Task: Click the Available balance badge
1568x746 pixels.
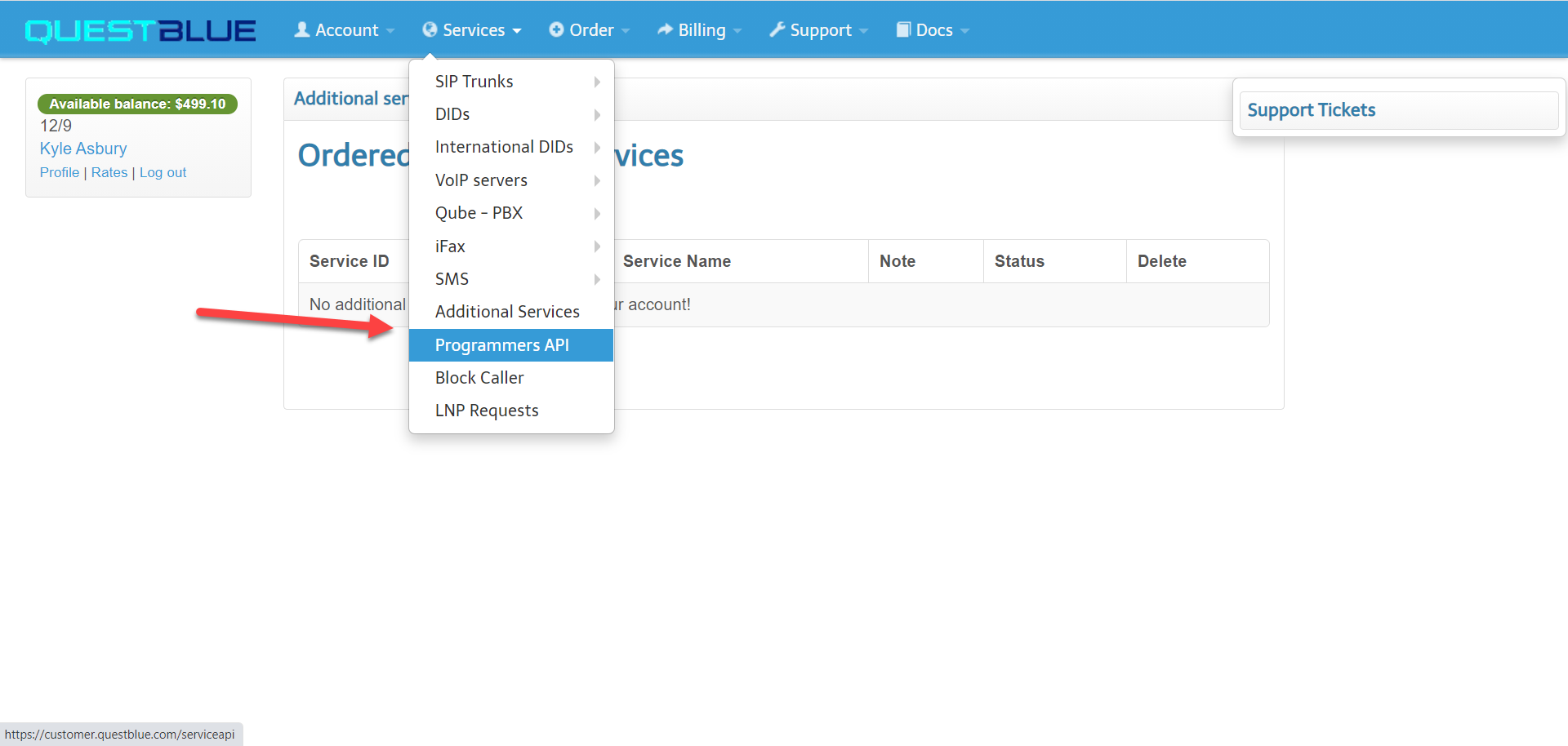Action: [137, 104]
